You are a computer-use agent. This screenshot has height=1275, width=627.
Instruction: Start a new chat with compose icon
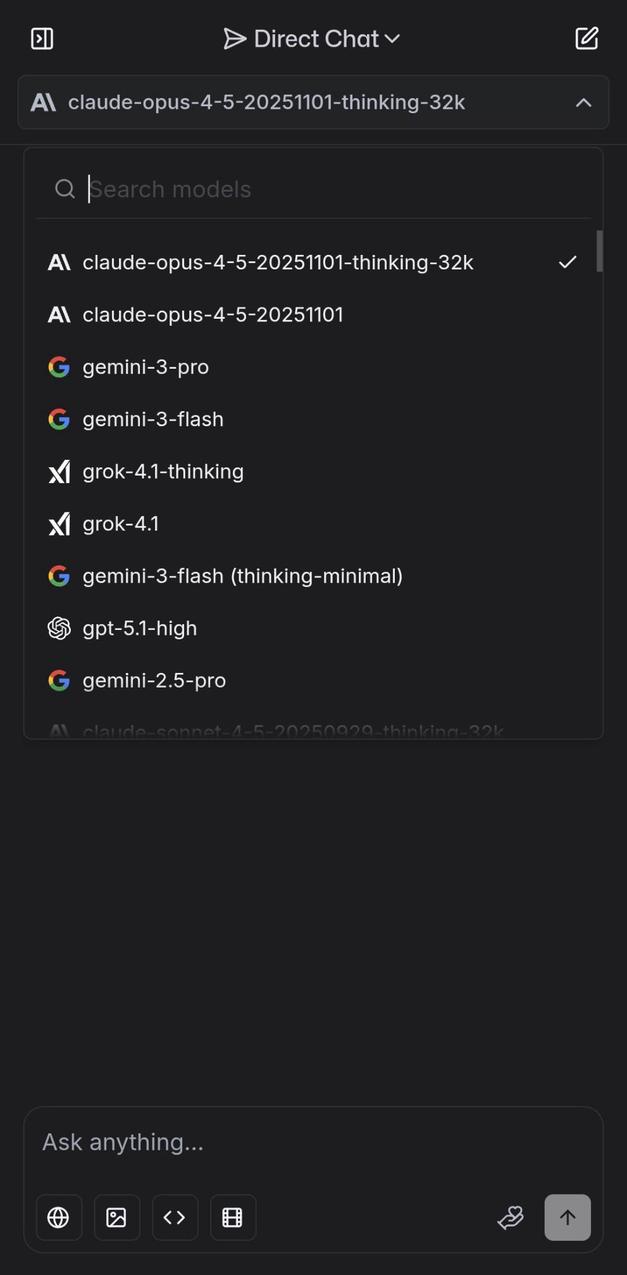pos(586,38)
